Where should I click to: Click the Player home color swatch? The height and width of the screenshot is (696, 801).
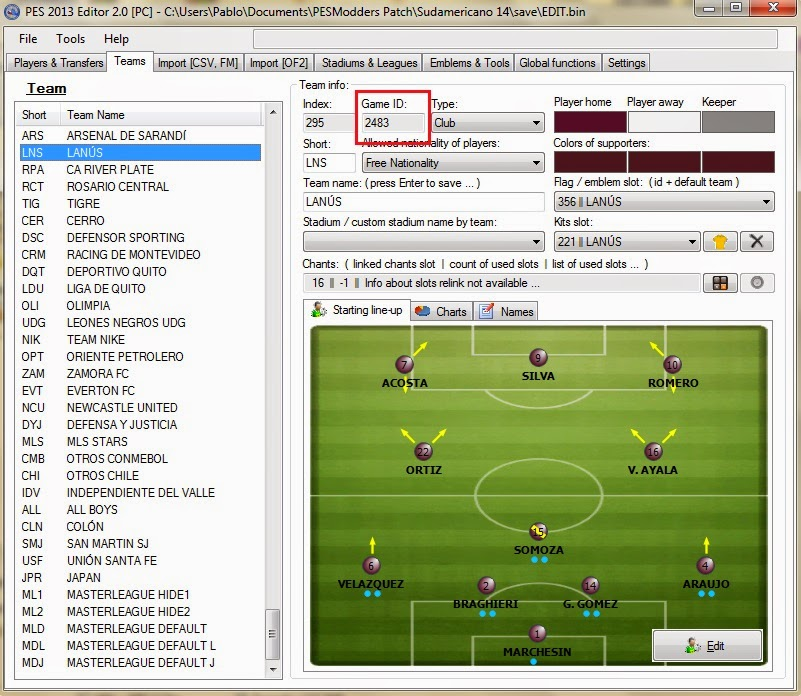point(590,122)
